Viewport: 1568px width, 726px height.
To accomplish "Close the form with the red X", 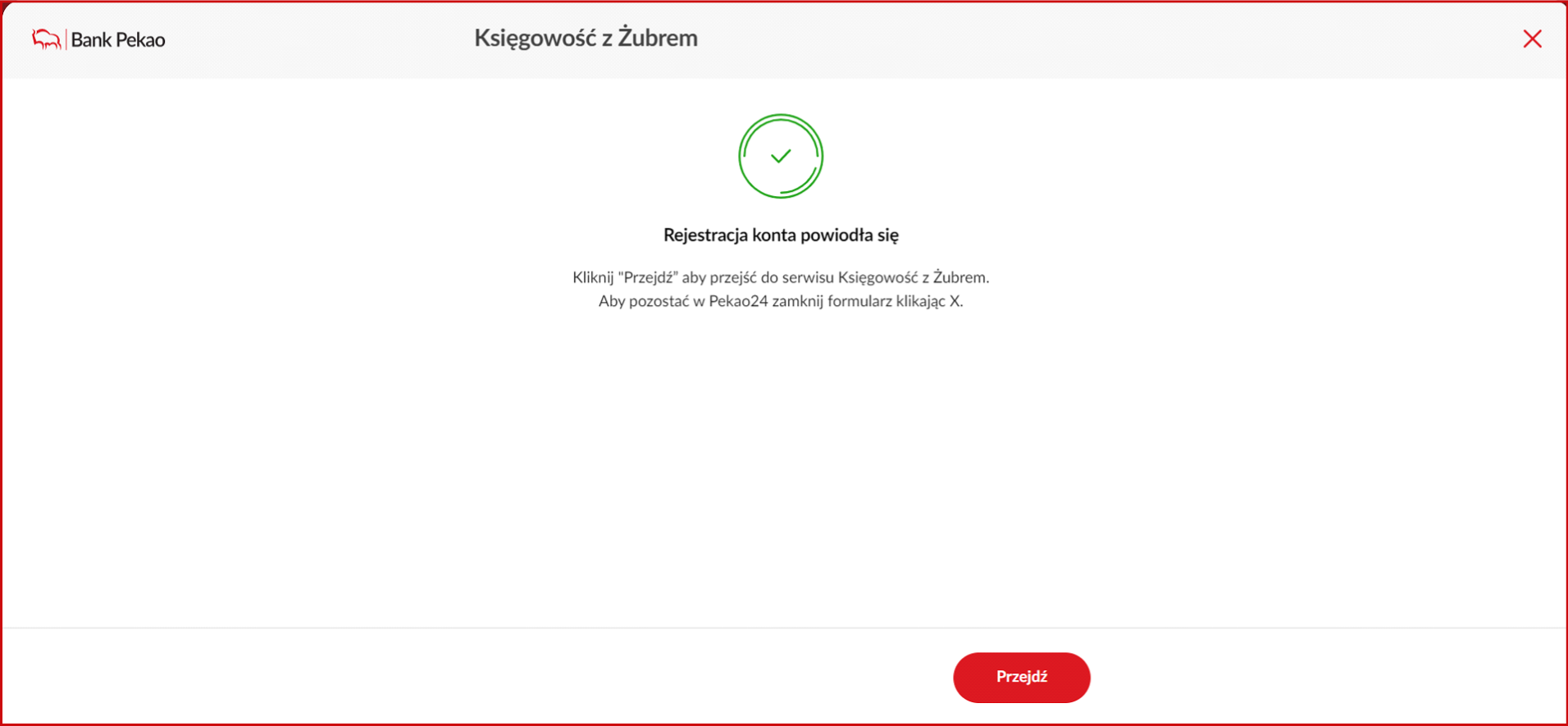I will 1532,39.
